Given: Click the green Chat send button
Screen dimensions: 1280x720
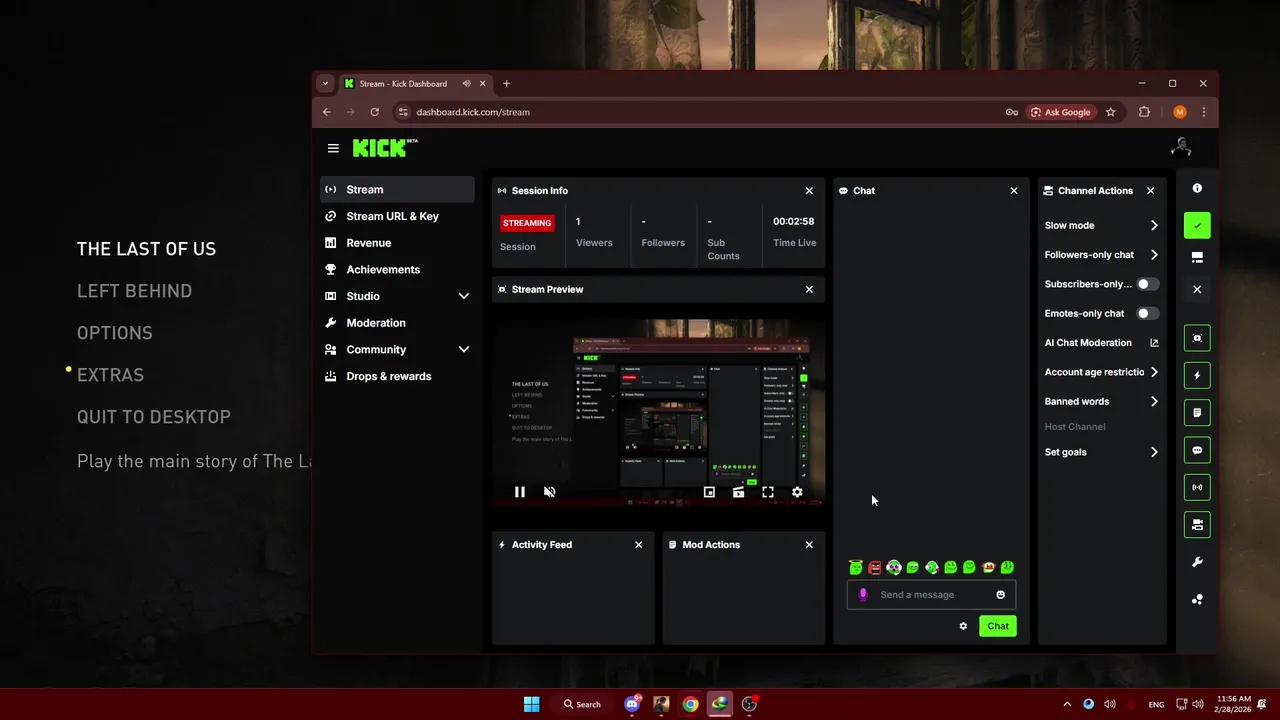Looking at the screenshot, I should tap(998, 626).
